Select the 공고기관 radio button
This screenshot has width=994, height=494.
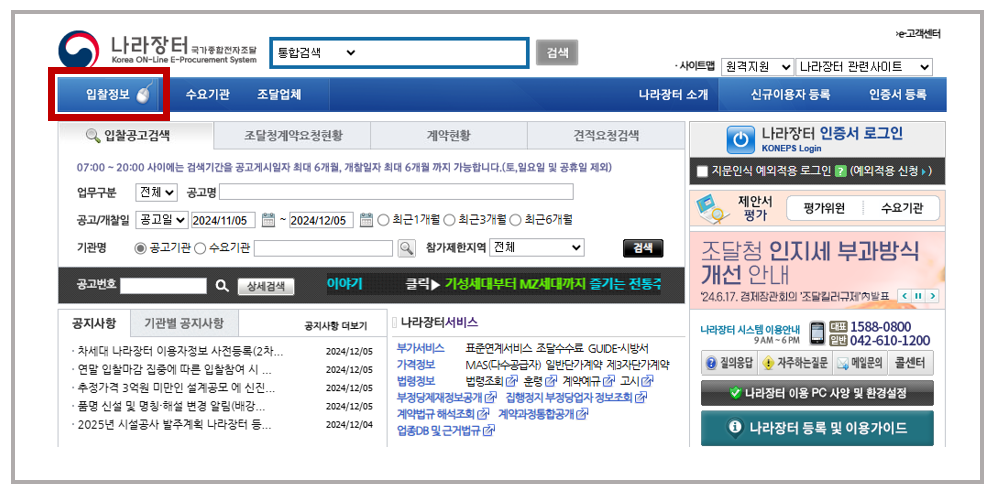(x=140, y=249)
